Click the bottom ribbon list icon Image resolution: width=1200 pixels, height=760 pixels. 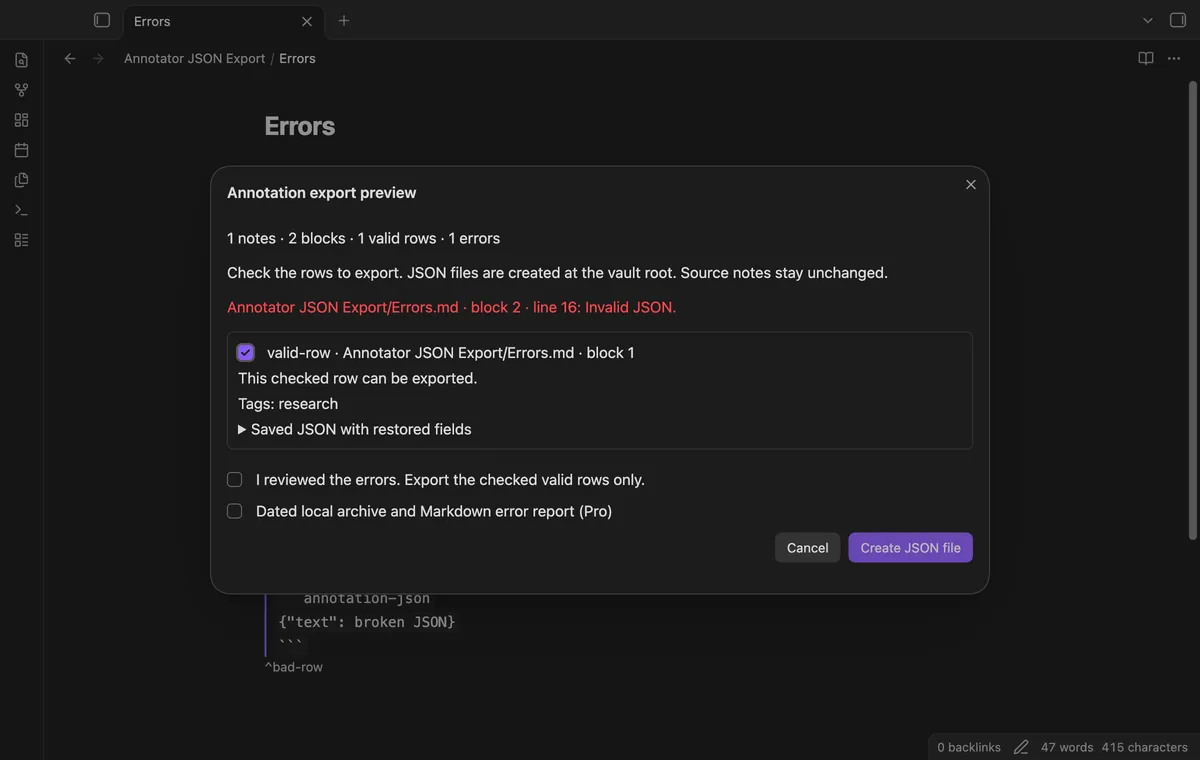(x=21, y=240)
